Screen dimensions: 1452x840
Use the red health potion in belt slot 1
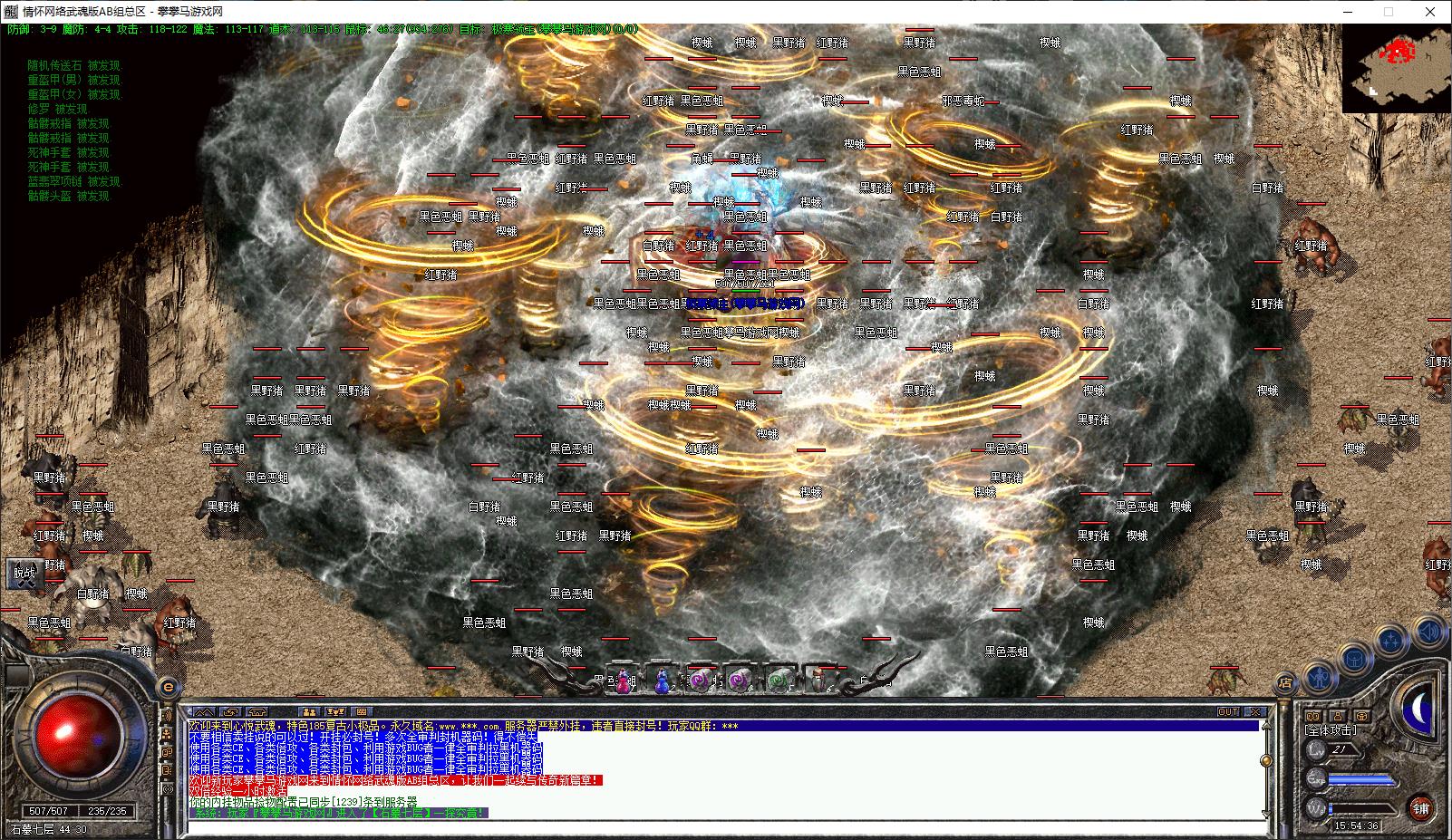pos(624,681)
